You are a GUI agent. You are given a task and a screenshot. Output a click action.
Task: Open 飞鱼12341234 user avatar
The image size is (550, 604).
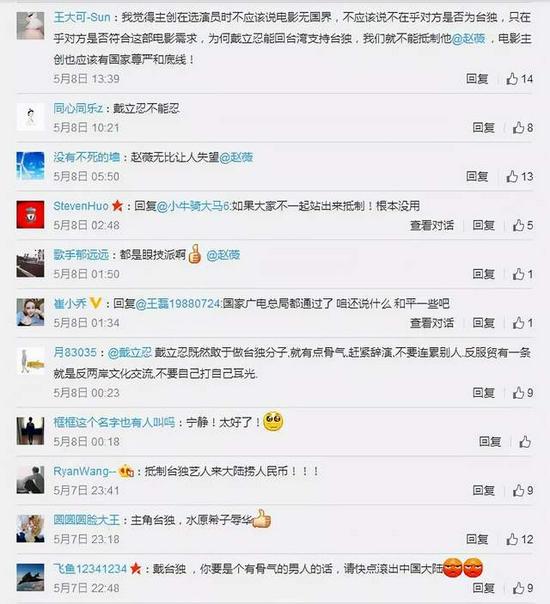coord(30,577)
